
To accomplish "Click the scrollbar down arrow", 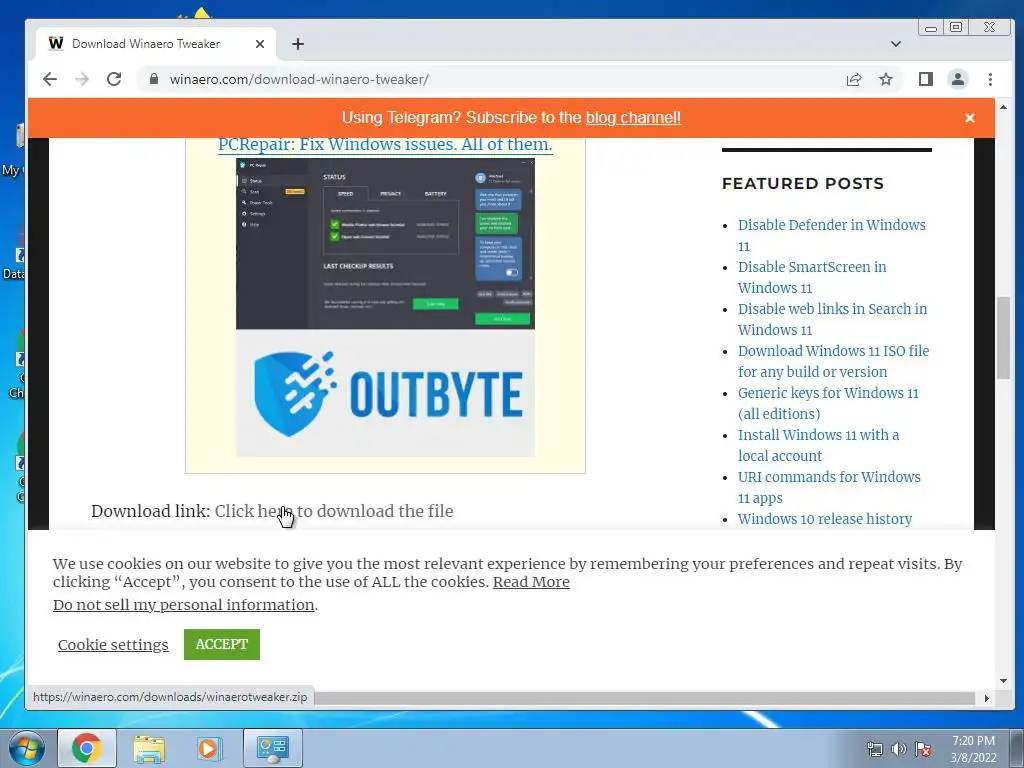I will (1003, 681).
